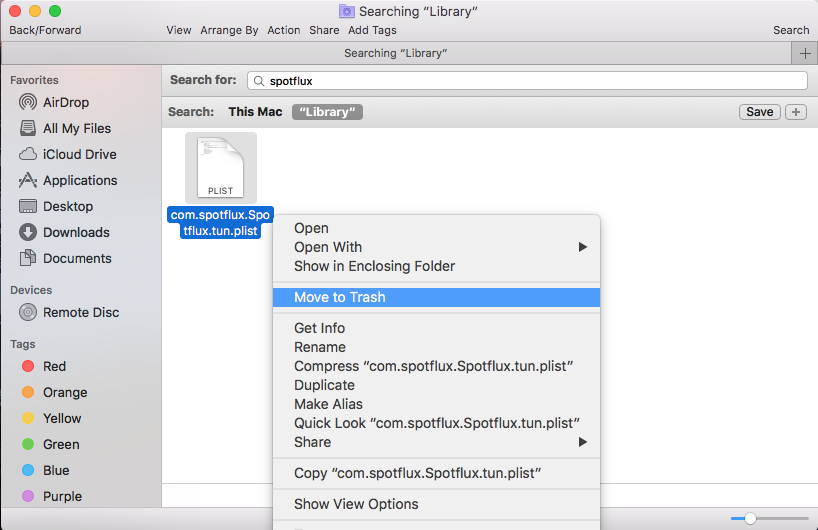Choose Get Info in context menu
The width and height of the screenshot is (818, 530).
click(436, 328)
